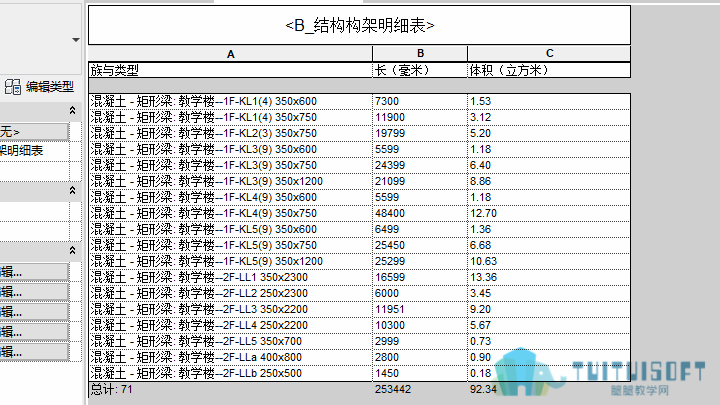Click length cell 25299
Image resolution: width=720 pixels, height=405 pixels.
[420, 261]
